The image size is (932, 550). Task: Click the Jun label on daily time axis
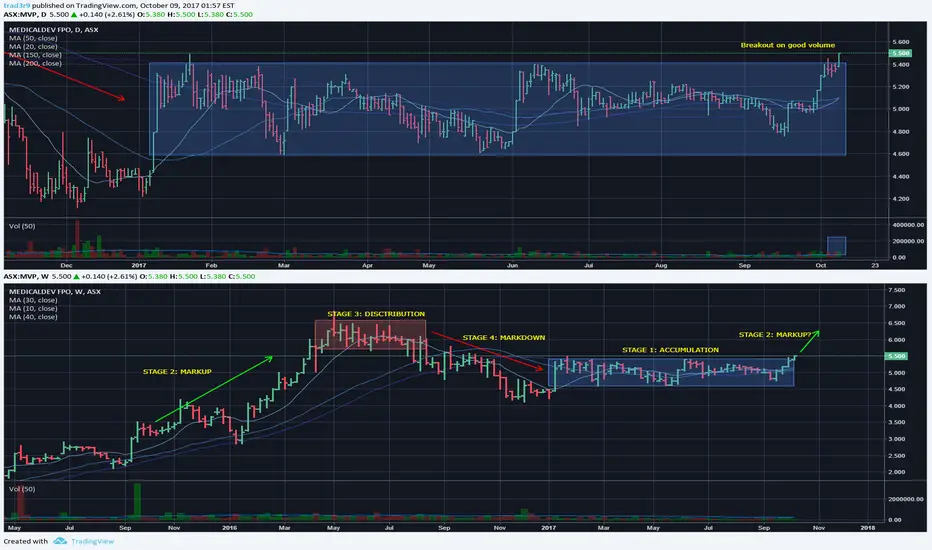(512, 266)
